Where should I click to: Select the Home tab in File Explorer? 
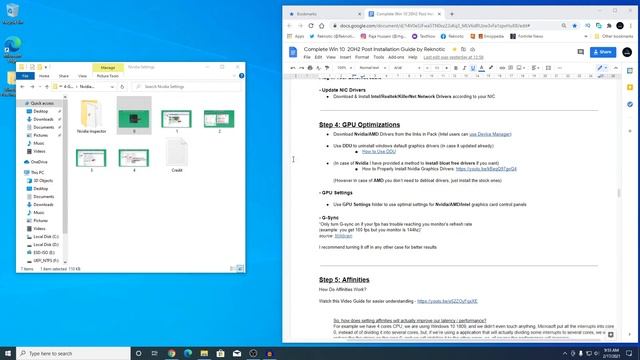point(44,76)
